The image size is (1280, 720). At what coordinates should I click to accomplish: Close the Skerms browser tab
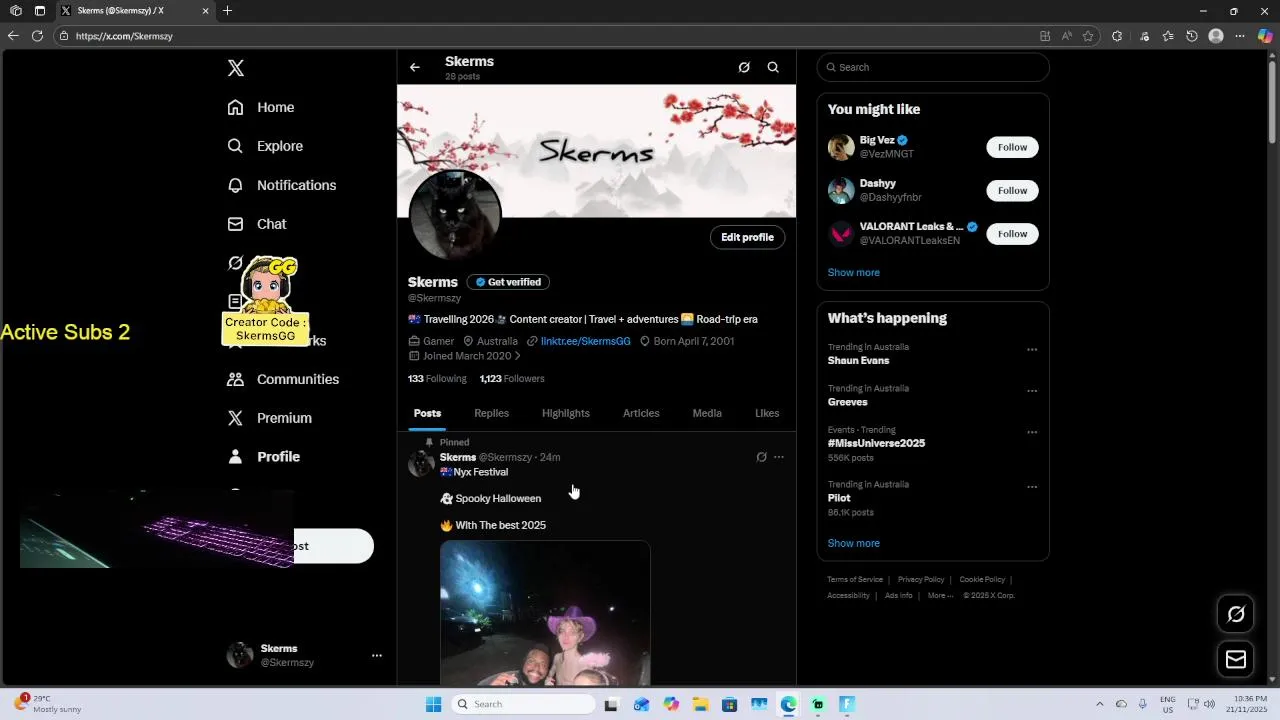point(206,11)
